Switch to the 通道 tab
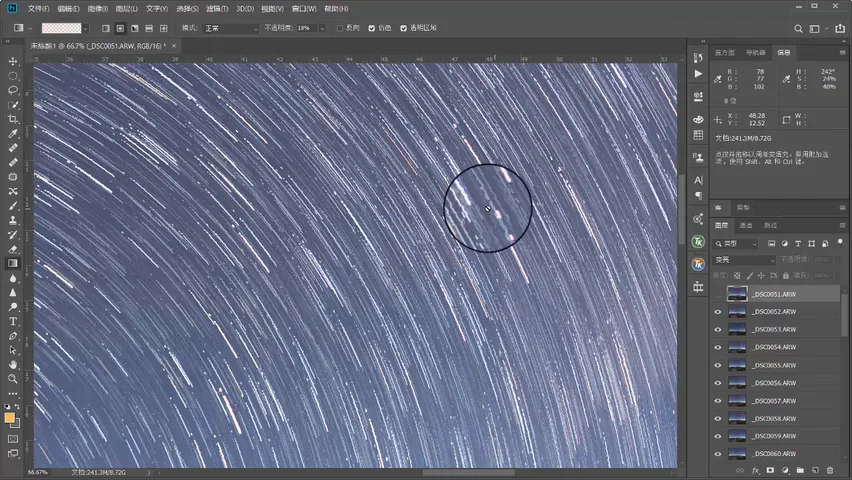 [x=746, y=225]
